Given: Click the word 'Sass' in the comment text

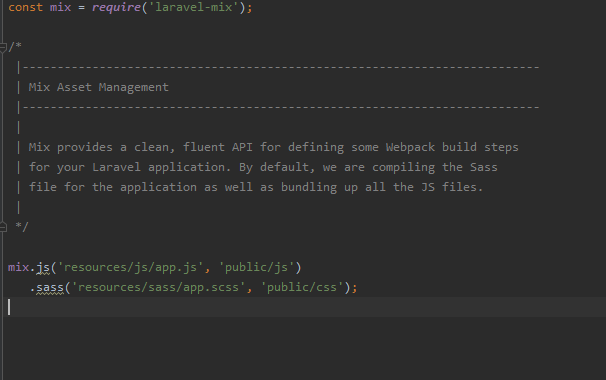Looking at the screenshot, I should [x=483, y=167].
